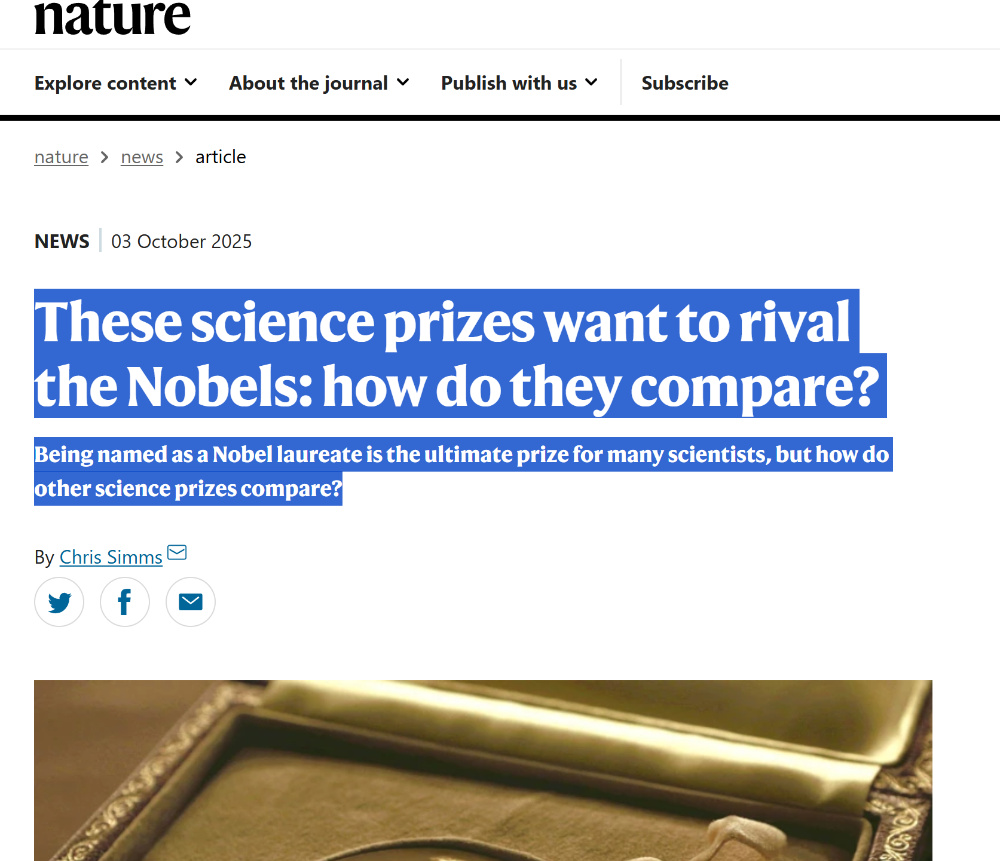Share the article via the round email button
This screenshot has width=1000, height=861.
pyautogui.click(x=190, y=602)
